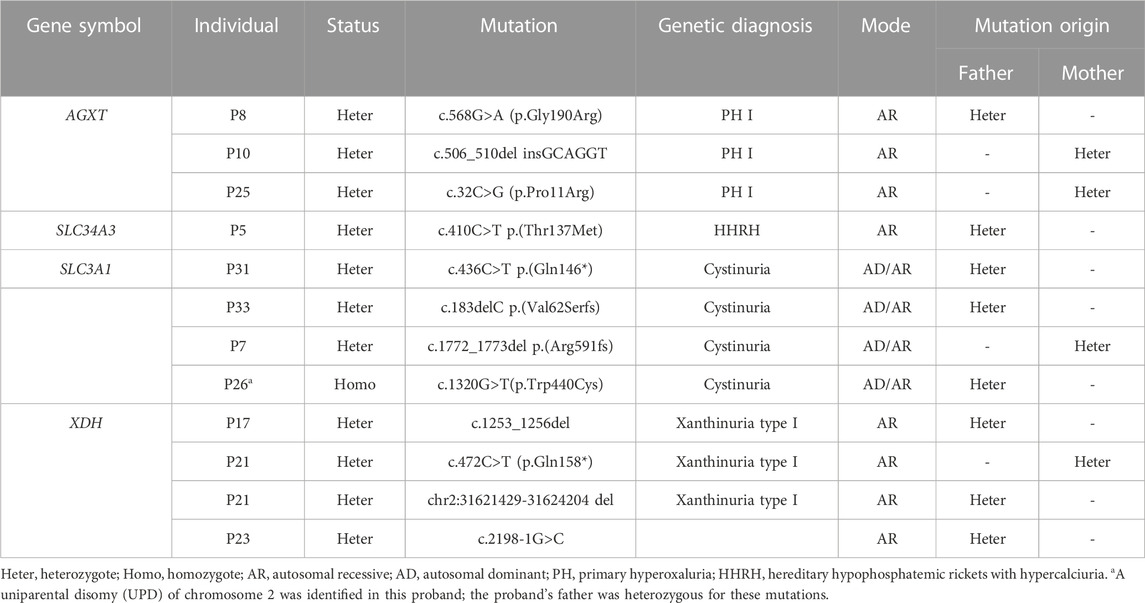
Task: Select the Status column header
Action: [x=353, y=26]
